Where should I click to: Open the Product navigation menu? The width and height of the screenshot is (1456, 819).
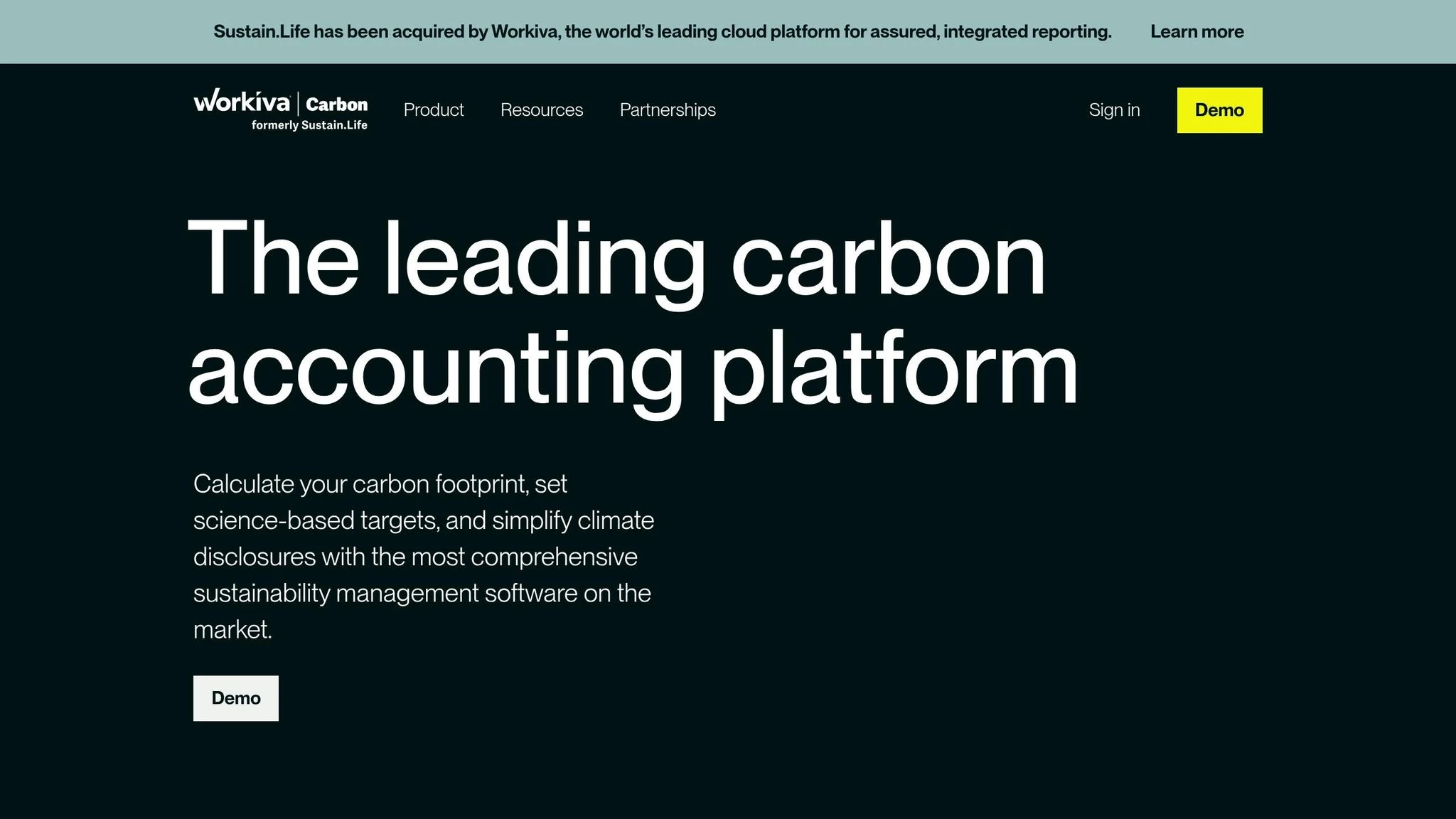(x=434, y=110)
